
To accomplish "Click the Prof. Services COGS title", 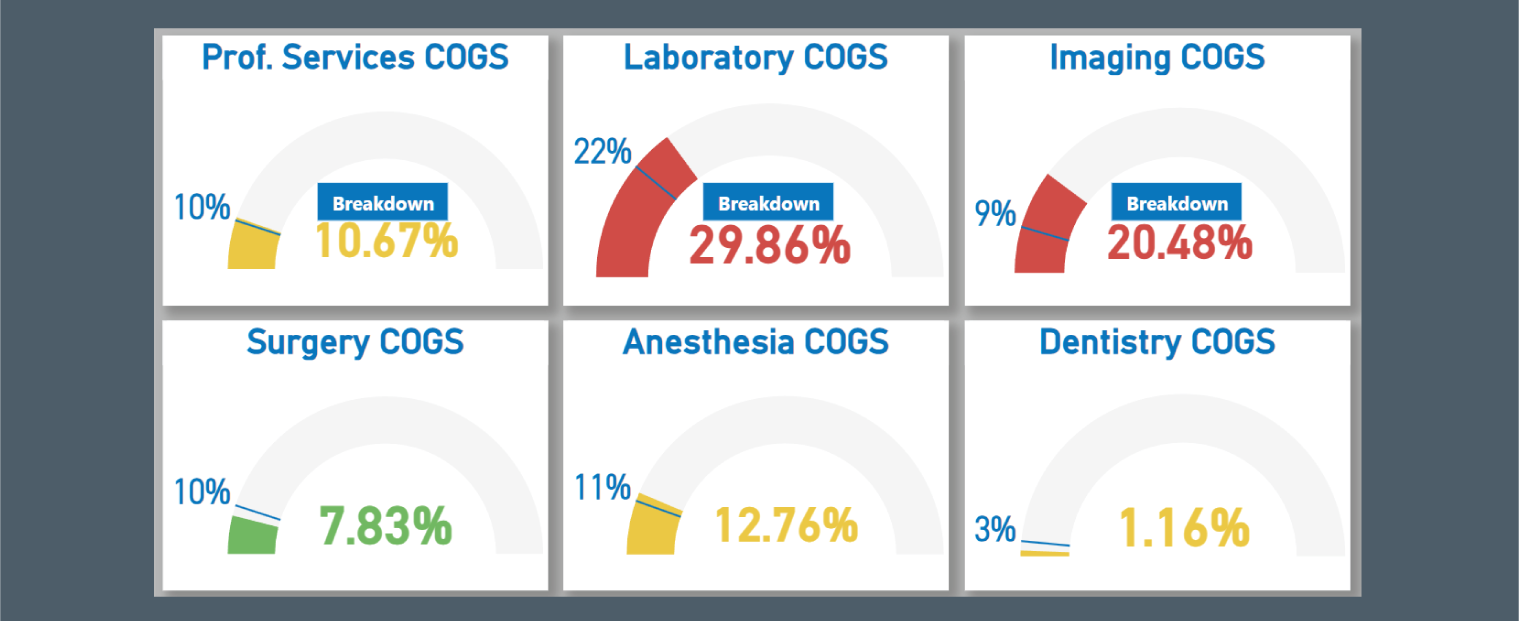I will click(x=355, y=57).
